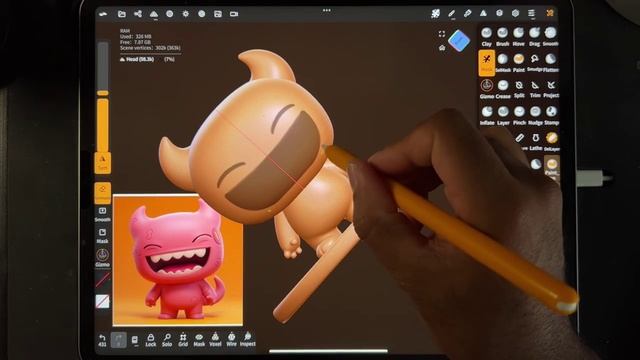The height and width of the screenshot is (360, 640).
Task: Open the white alpha swatch on left
Action: pyautogui.click(x=102, y=301)
